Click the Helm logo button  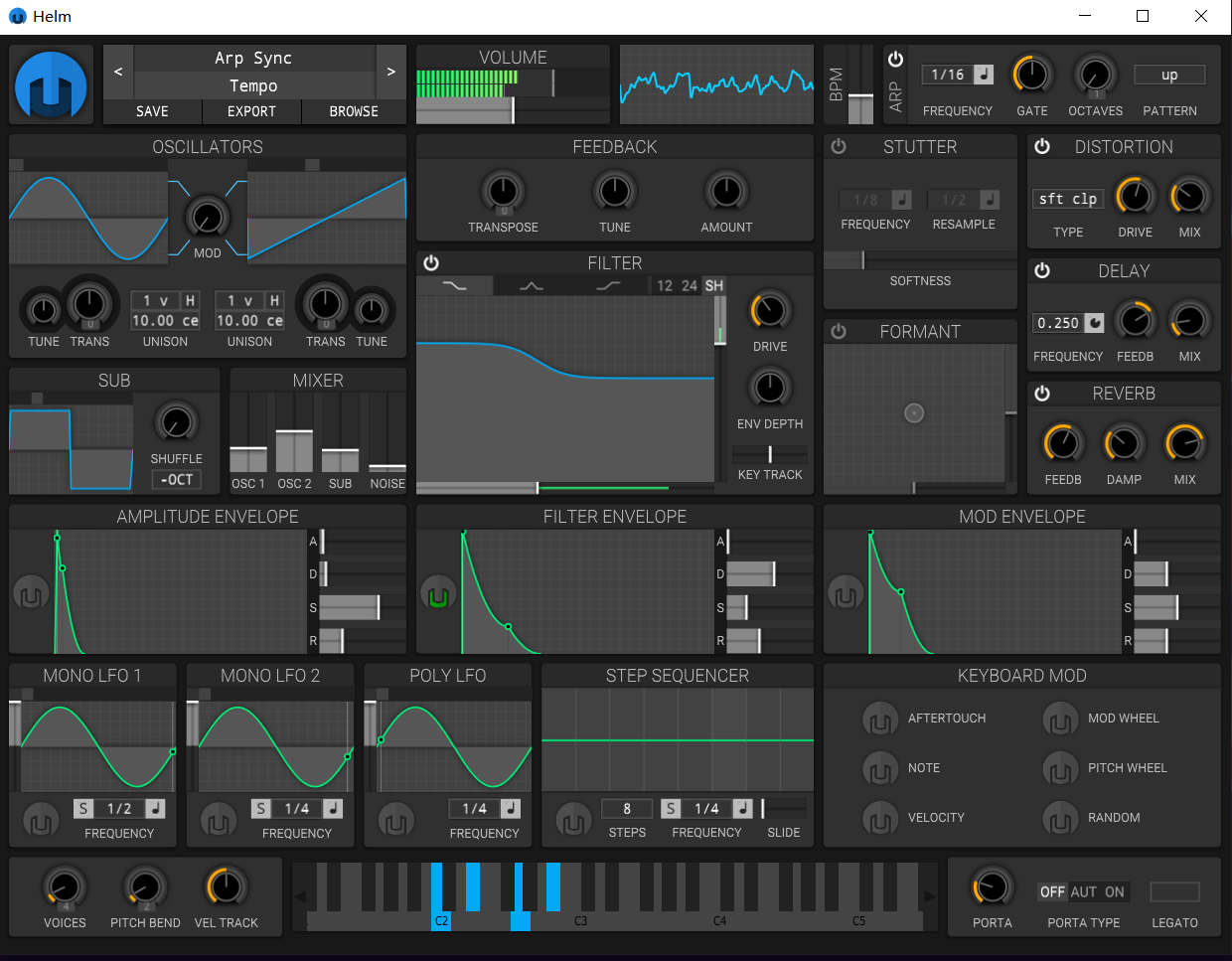coord(51,85)
